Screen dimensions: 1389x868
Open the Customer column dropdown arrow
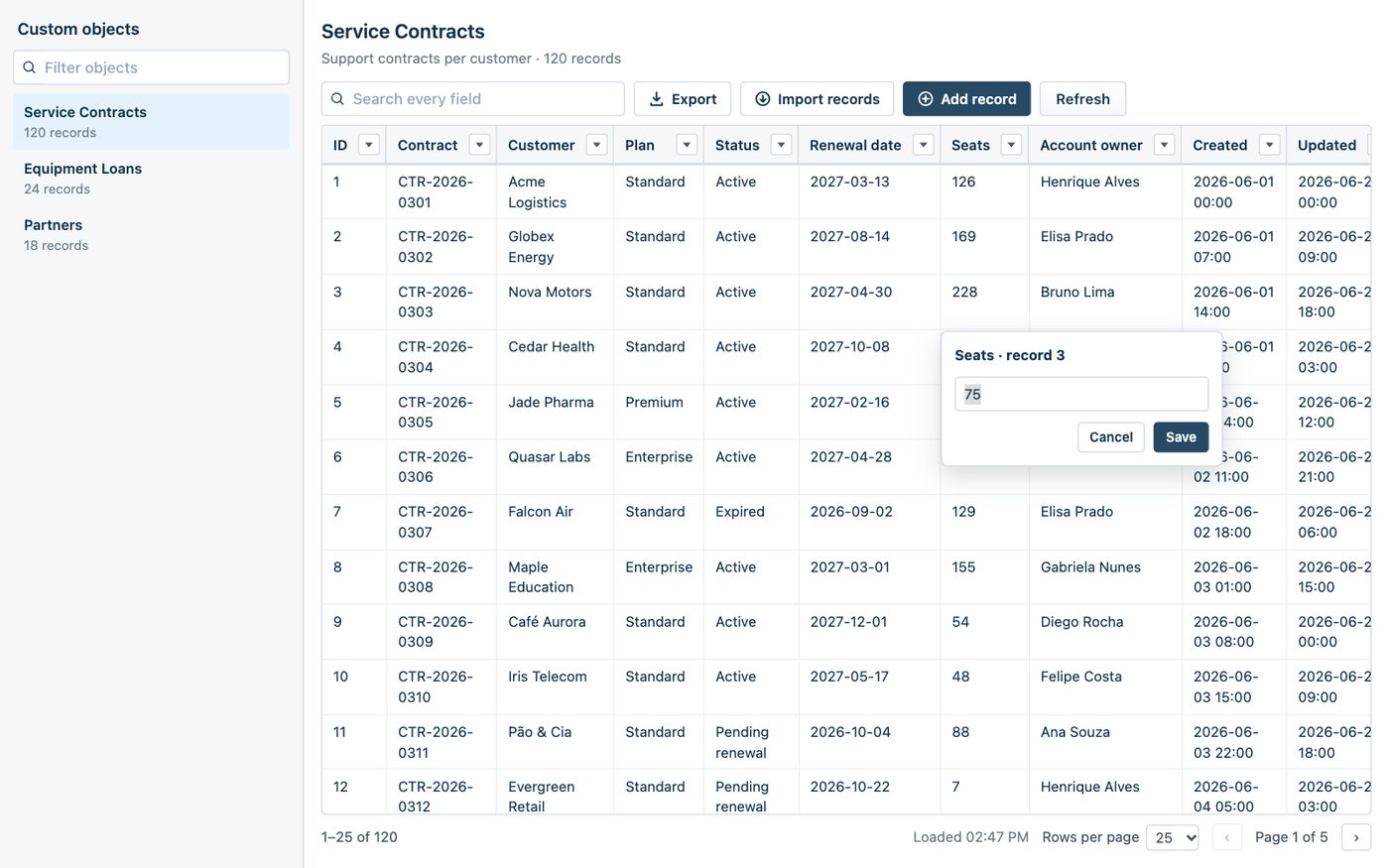point(597,145)
